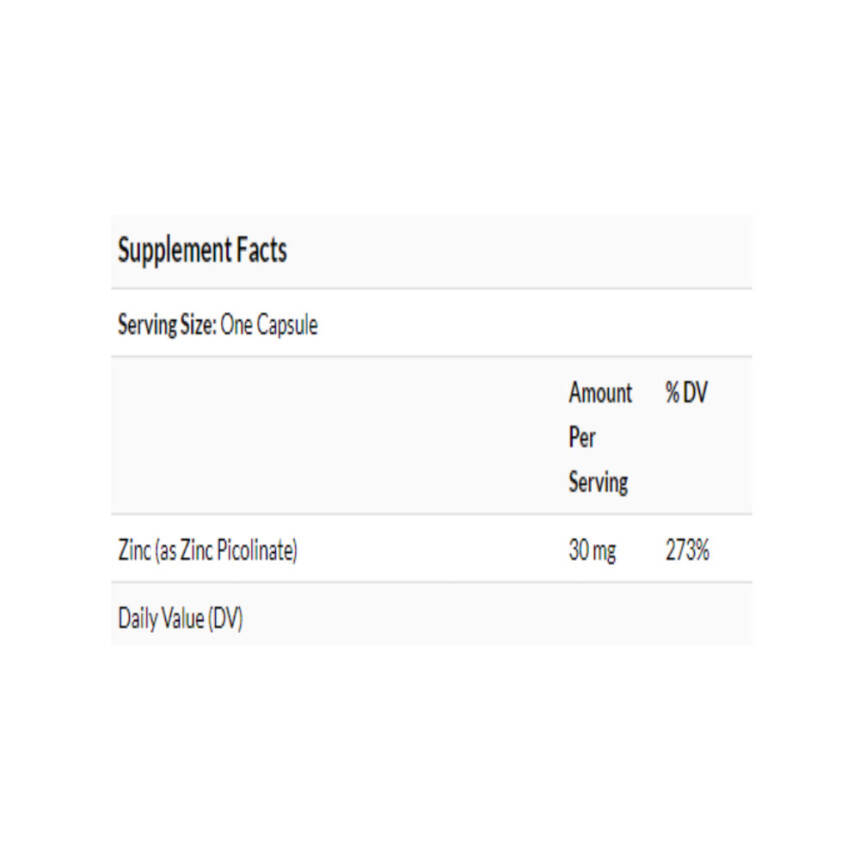Click the "Amount" column header word

point(600,393)
